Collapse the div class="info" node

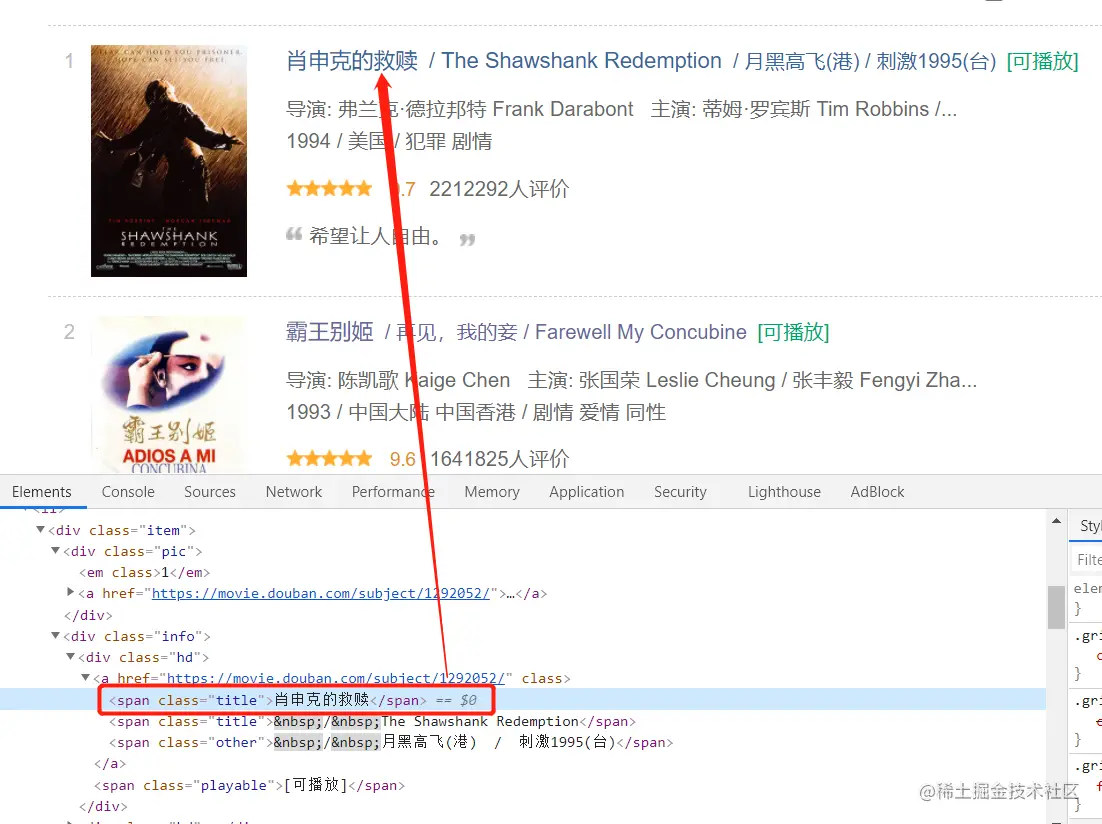[56, 636]
